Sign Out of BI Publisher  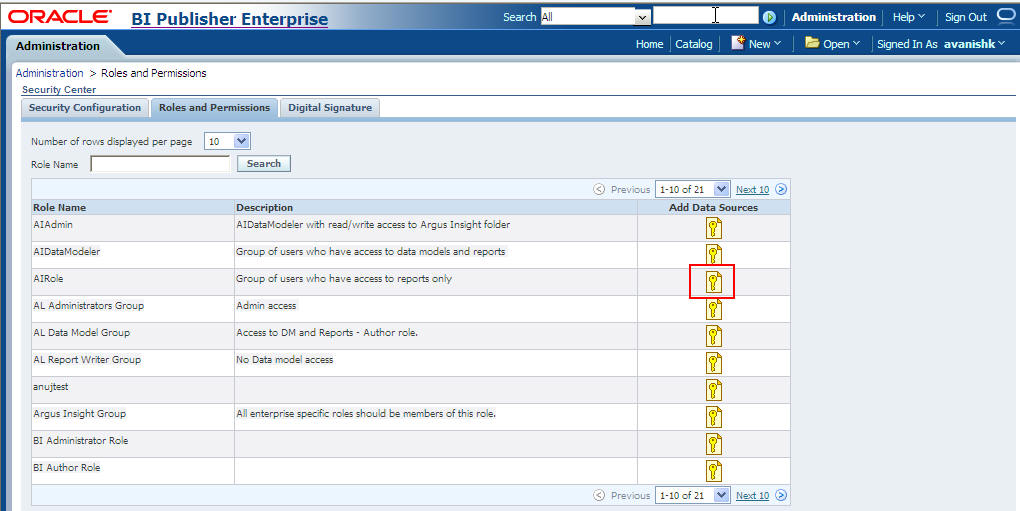pos(966,17)
